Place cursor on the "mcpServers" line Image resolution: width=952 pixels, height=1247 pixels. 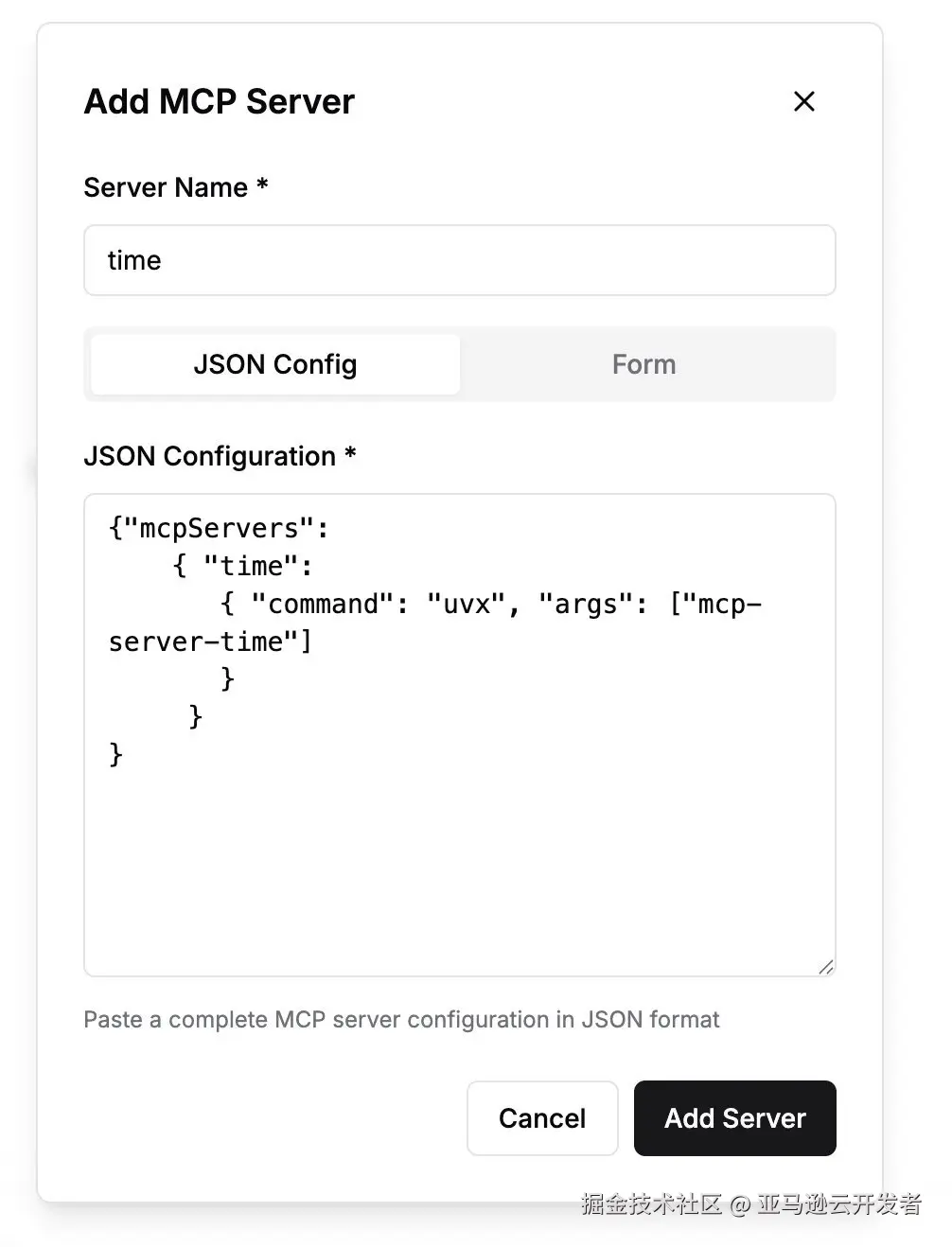(220, 528)
